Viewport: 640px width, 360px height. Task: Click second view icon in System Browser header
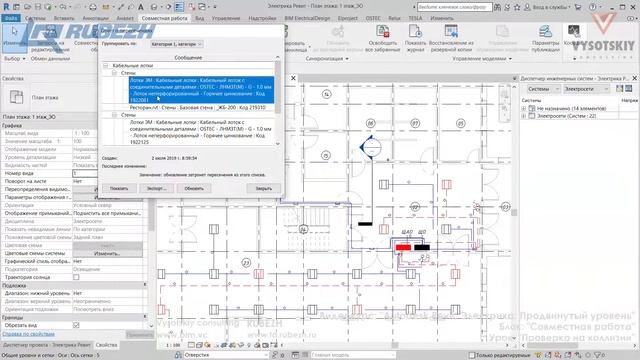click(629, 89)
